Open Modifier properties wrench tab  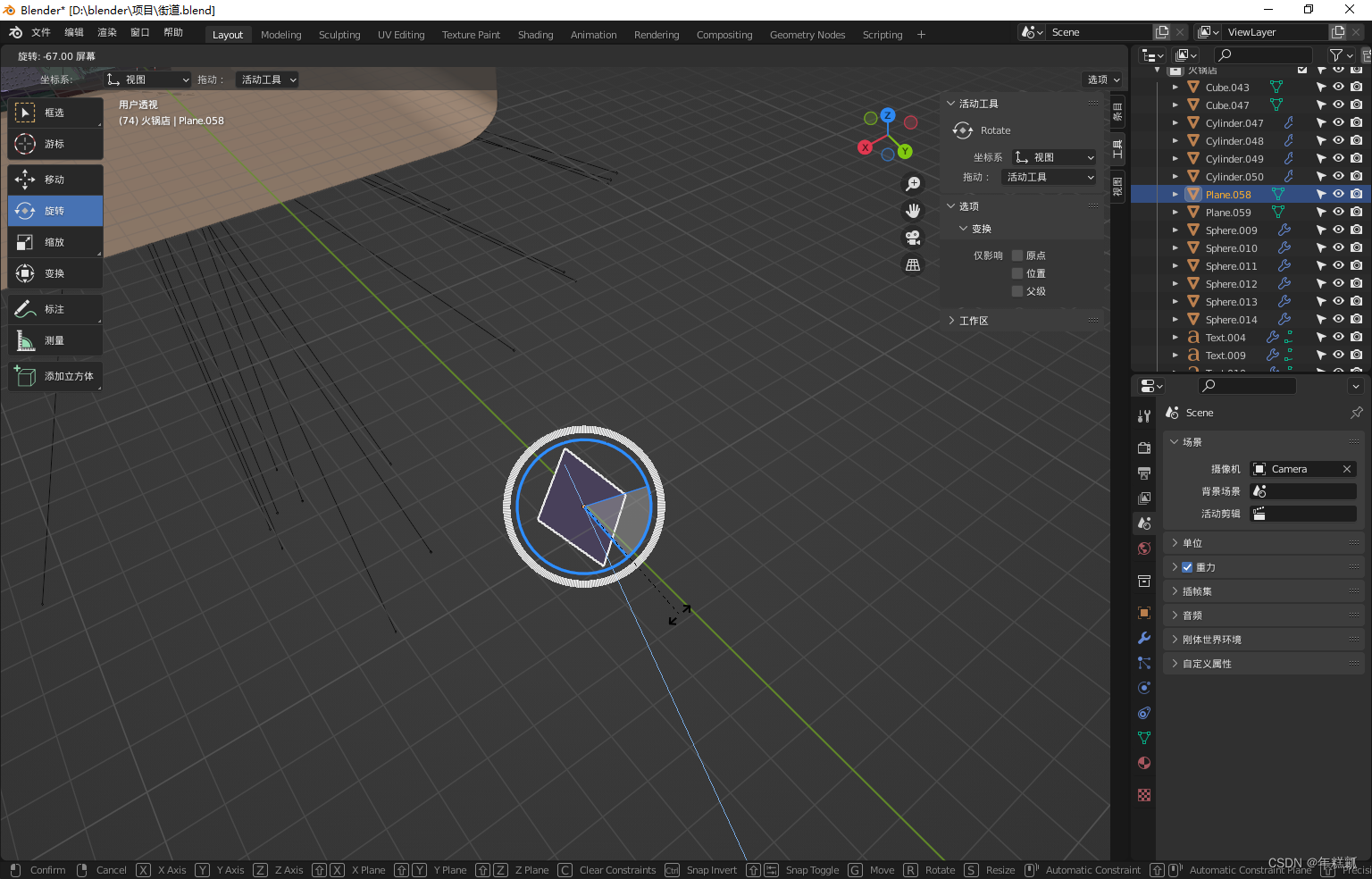click(1144, 638)
